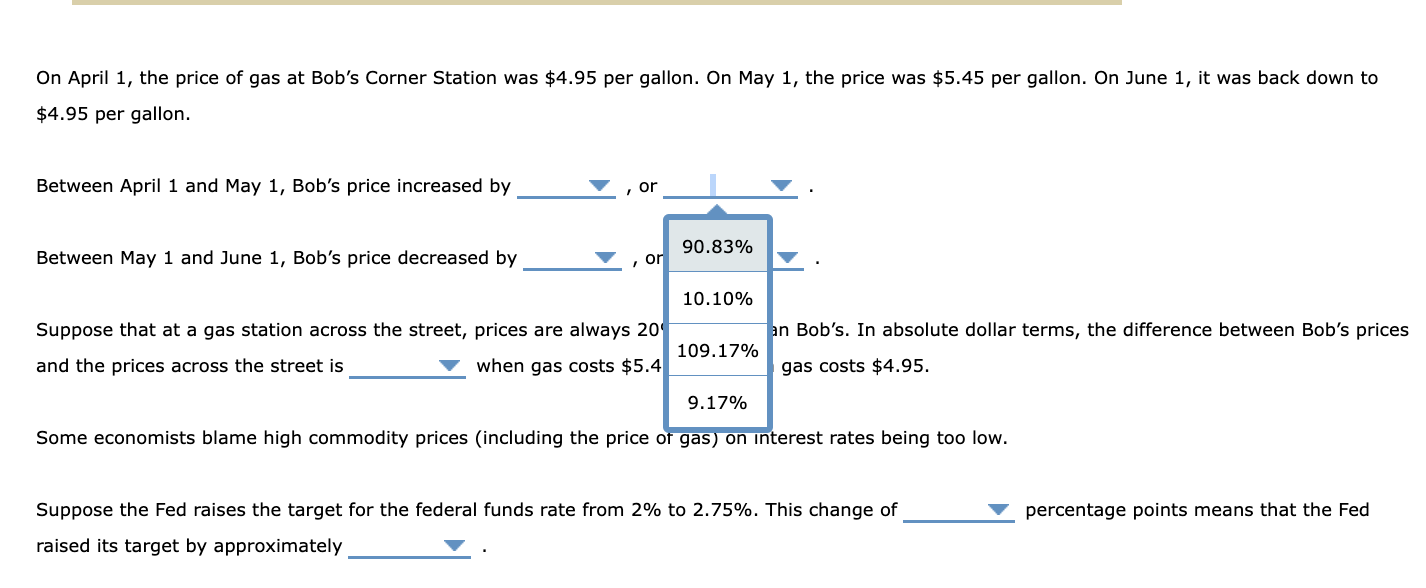Click the highlighted dropdown caret above the list
The width and height of the screenshot is (1426, 588).
click(x=715, y=210)
